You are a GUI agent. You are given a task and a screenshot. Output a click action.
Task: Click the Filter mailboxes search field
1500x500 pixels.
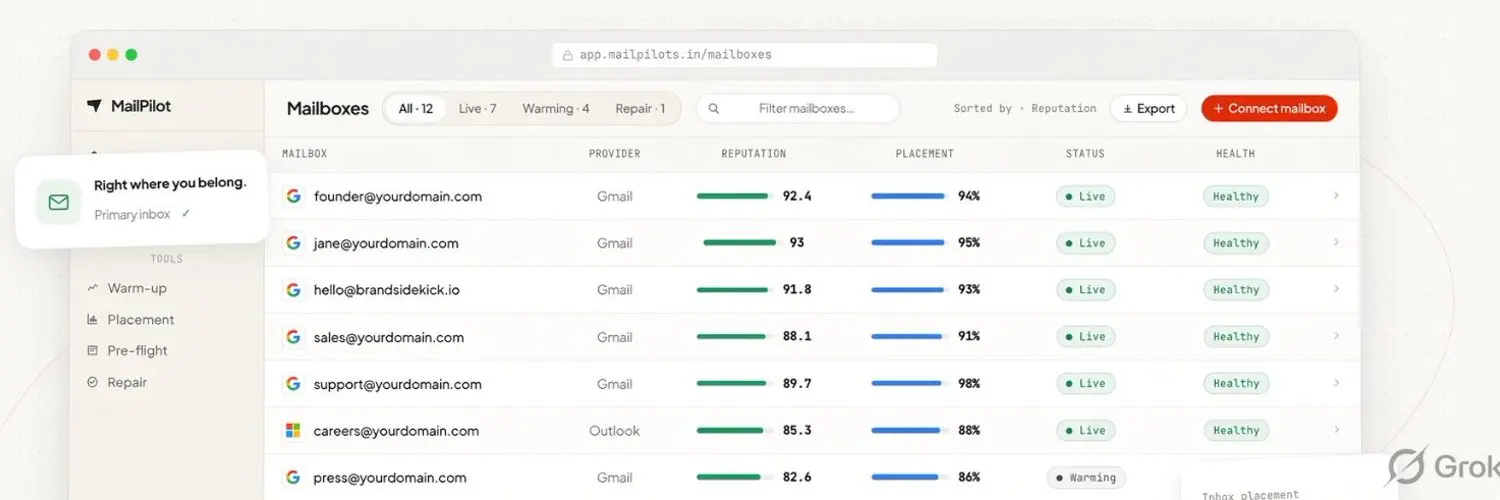tap(798, 109)
